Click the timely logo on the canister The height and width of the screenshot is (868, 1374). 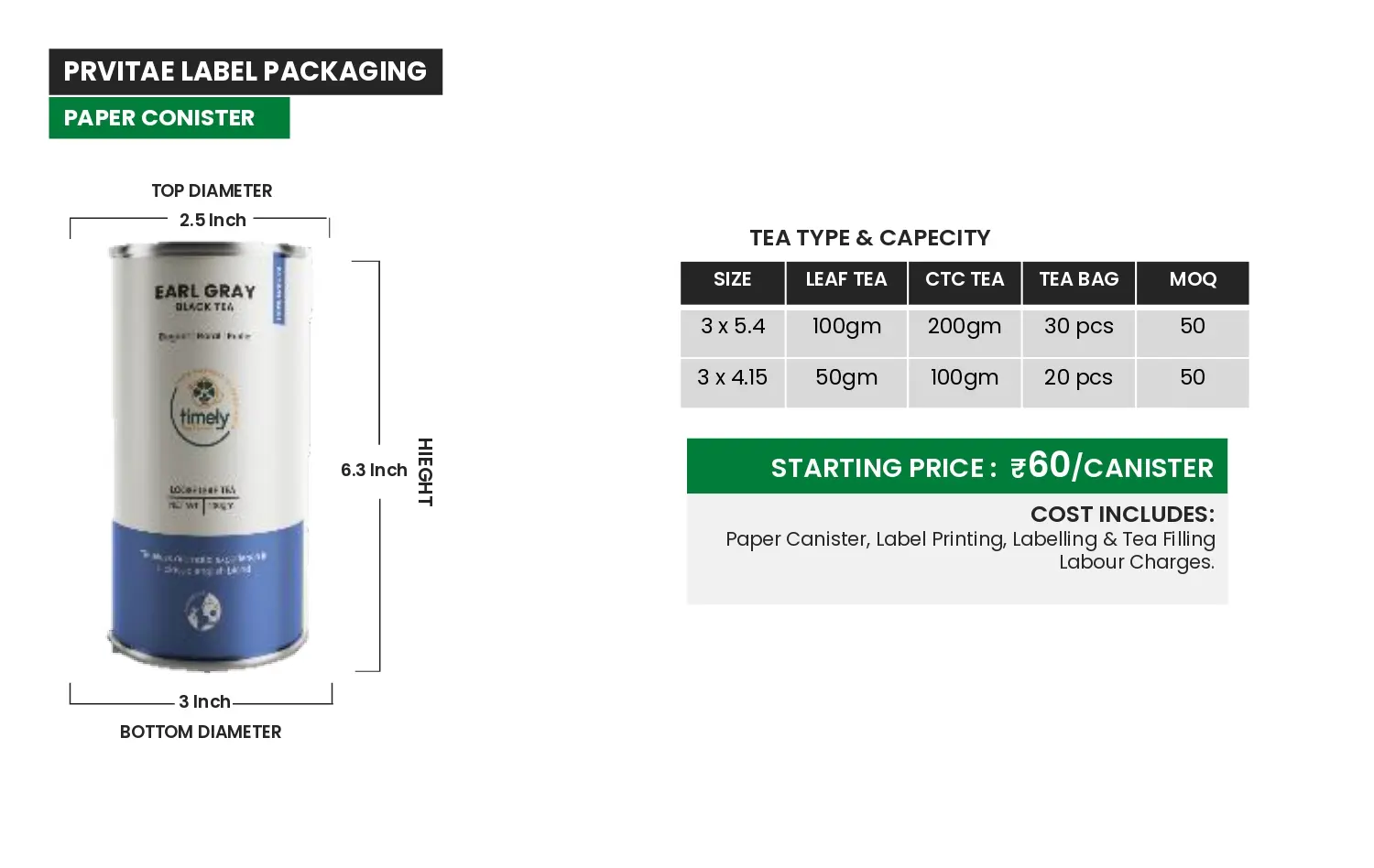(203, 407)
